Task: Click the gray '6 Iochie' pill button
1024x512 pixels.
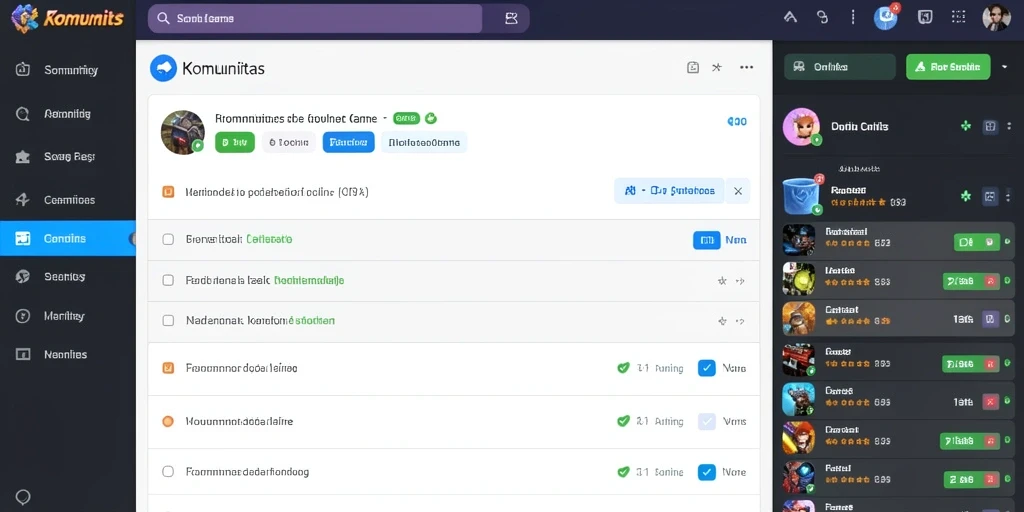Action: [289, 142]
